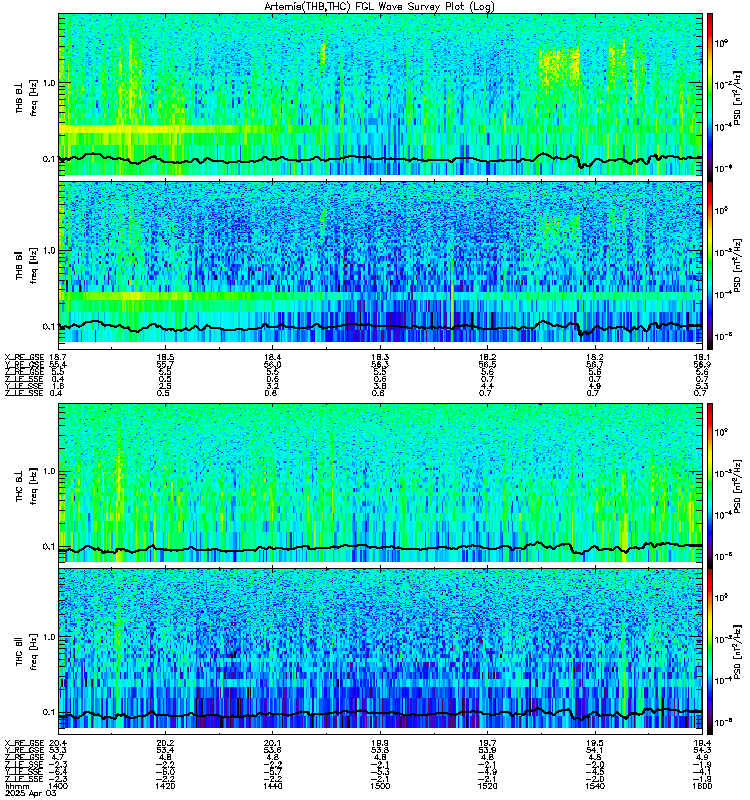Click the '1440' time label on bottom axis
750x800 pixels.
(x=272, y=786)
